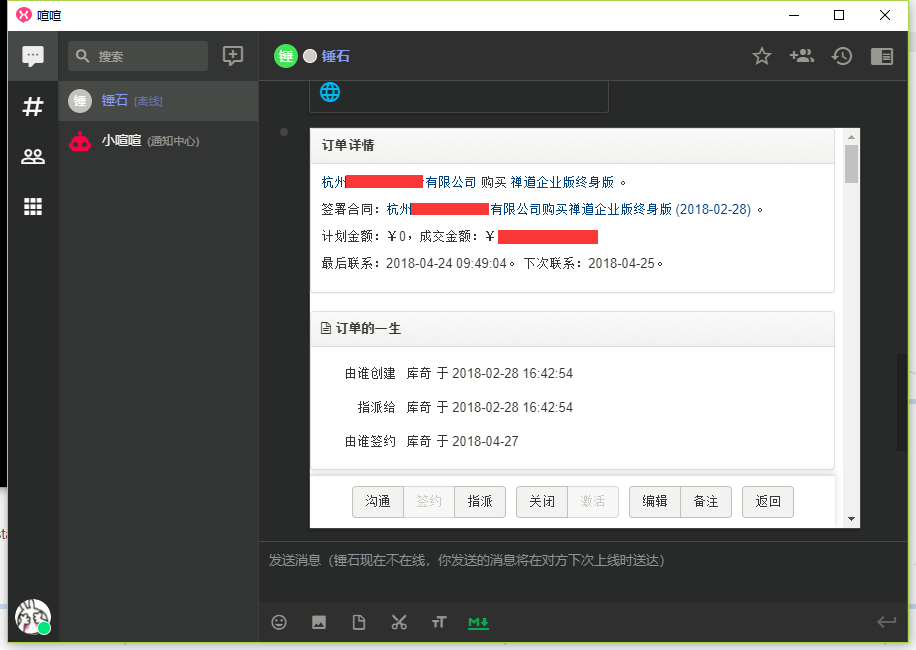916x650 pixels.
Task: Attach a file with document icon
Action: click(359, 622)
